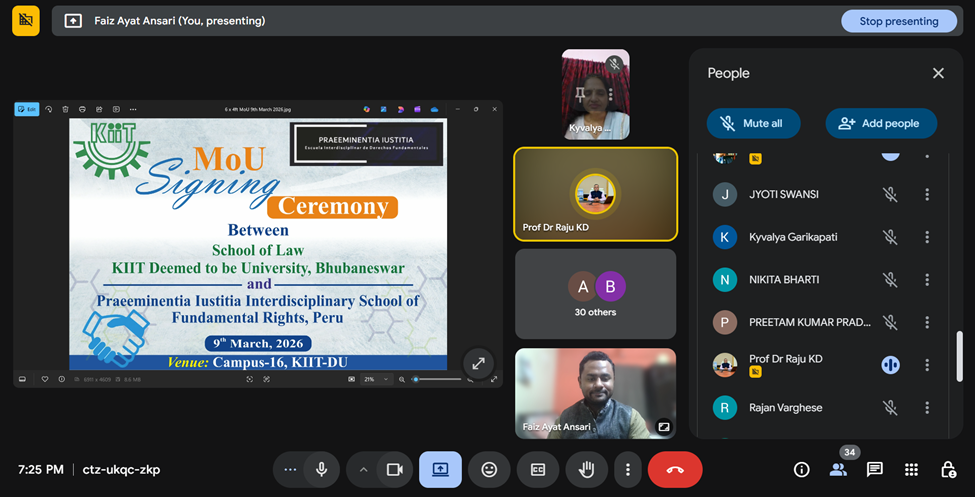Click the highlighted Present now button
The image size is (975, 497).
tap(440, 470)
